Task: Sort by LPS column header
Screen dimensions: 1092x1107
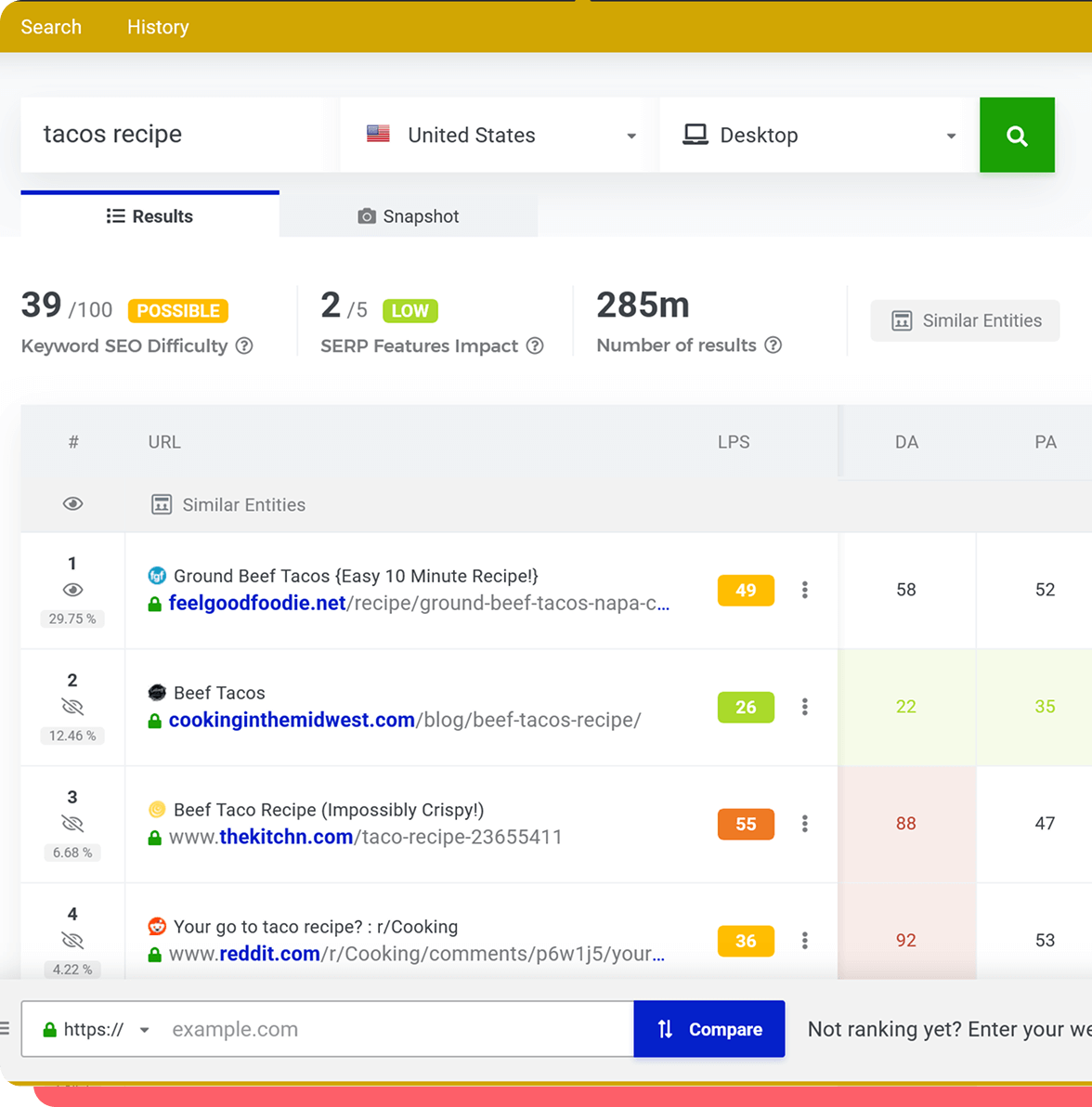Action: (734, 442)
